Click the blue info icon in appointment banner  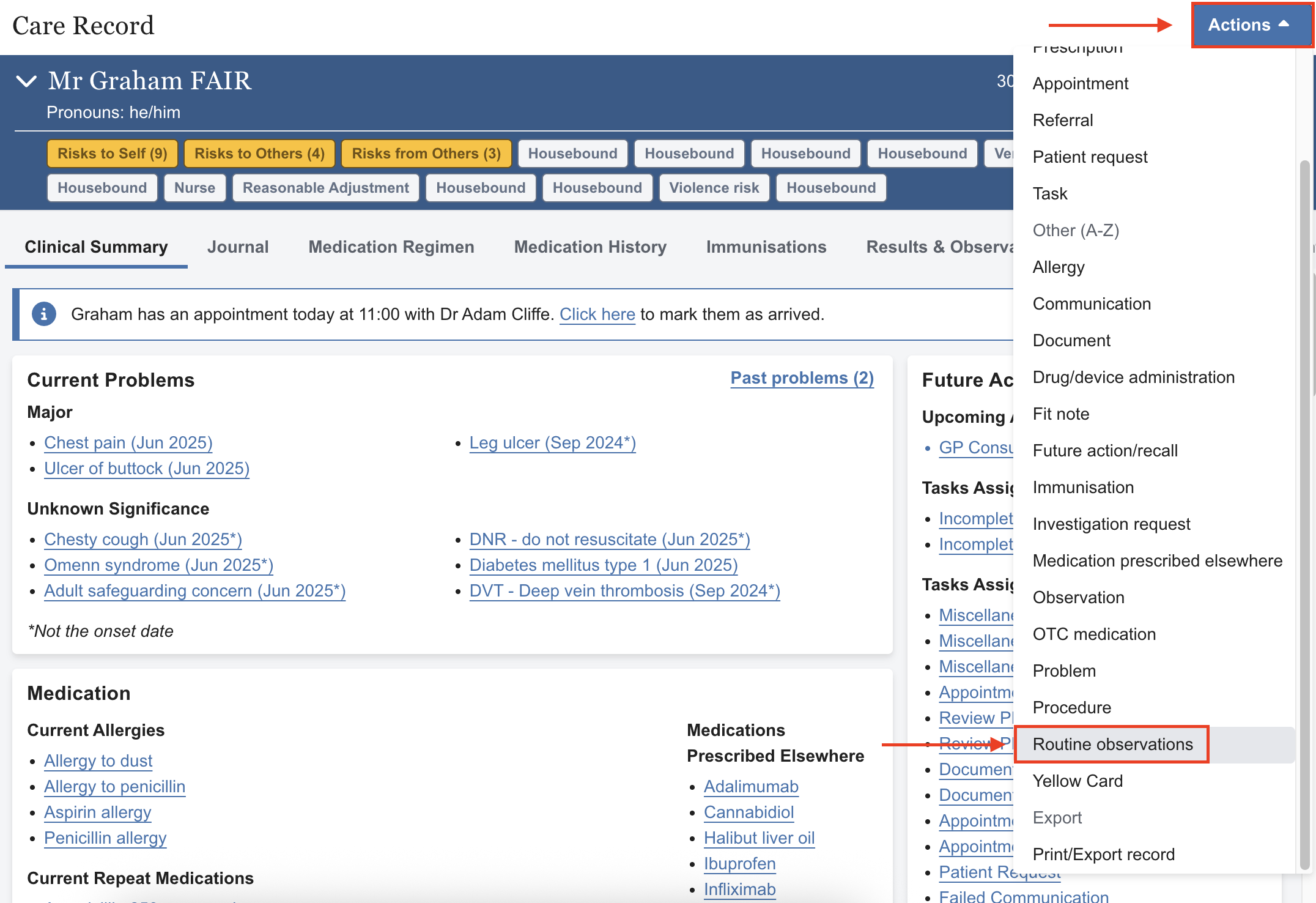pyautogui.click(x=43, y=314)
